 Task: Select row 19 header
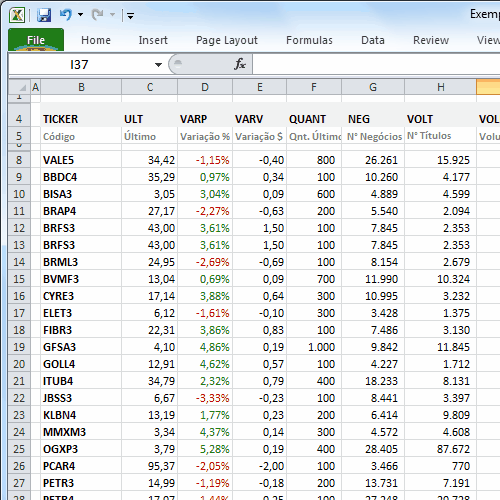pyautogui.click(x=19, y=347)
